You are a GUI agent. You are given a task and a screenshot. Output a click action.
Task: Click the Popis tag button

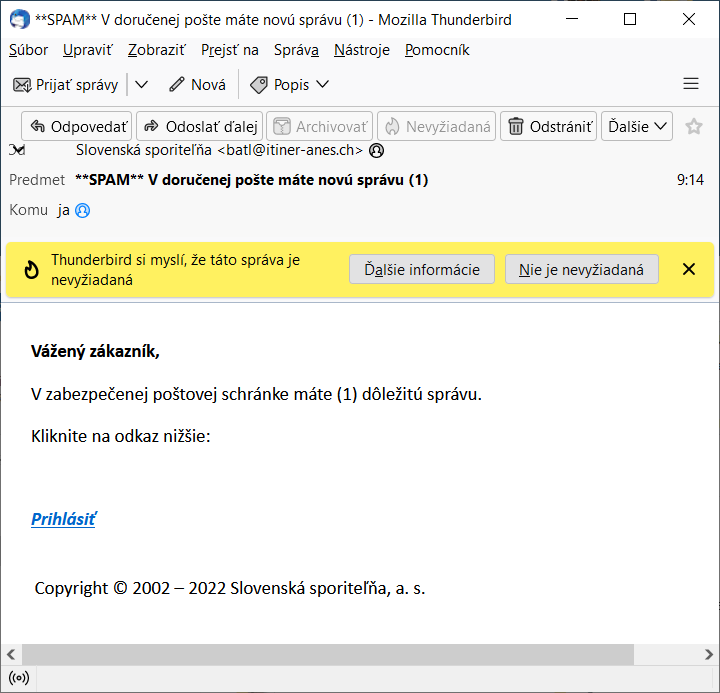[279, 85]
